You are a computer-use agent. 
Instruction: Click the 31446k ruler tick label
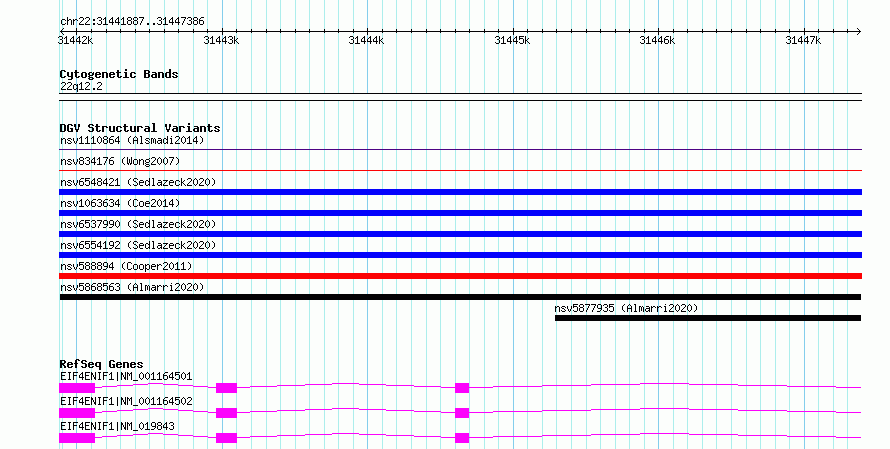tap(657, 40)
